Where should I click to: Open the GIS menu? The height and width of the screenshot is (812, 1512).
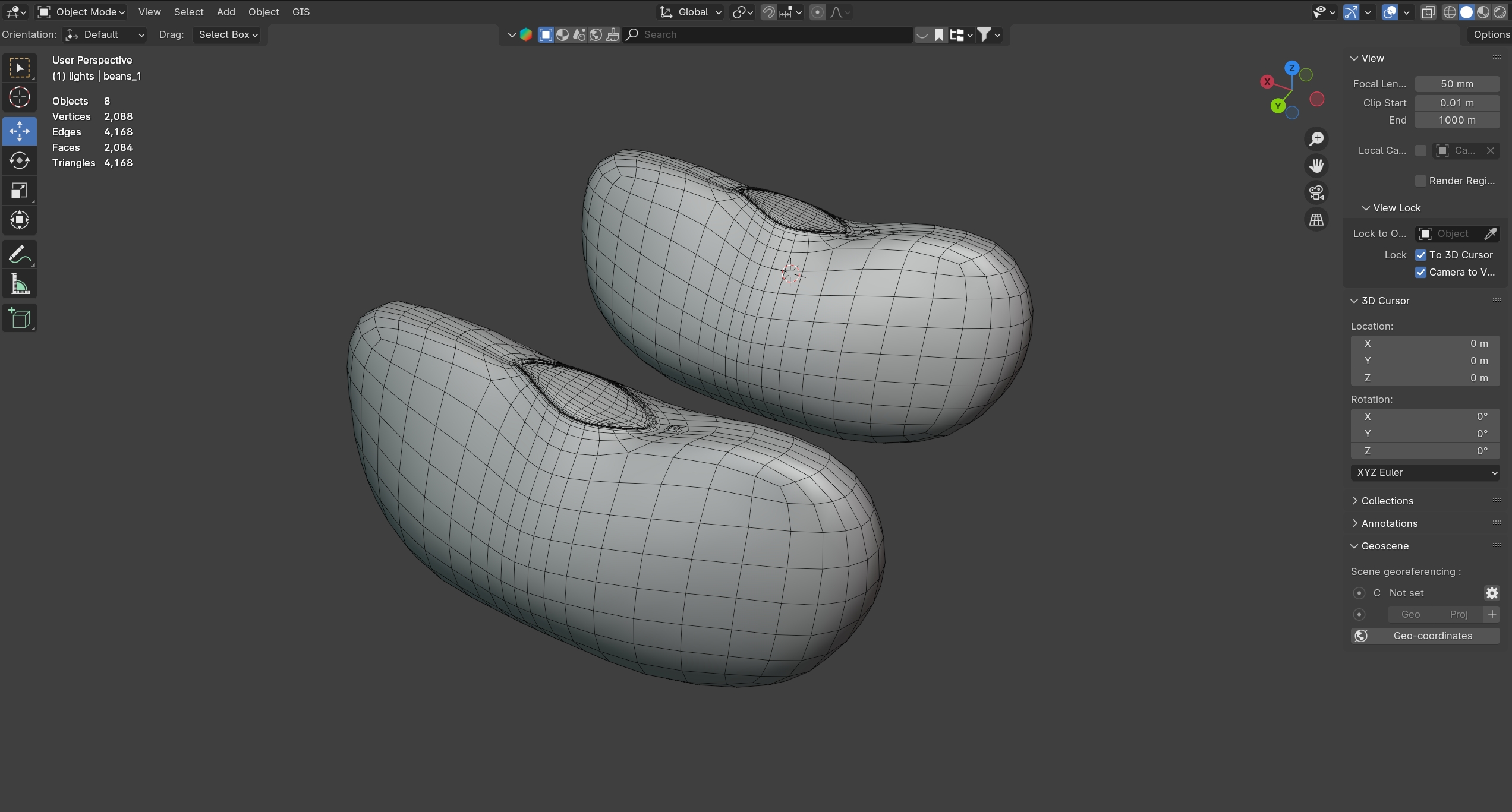tap(301, 12)
